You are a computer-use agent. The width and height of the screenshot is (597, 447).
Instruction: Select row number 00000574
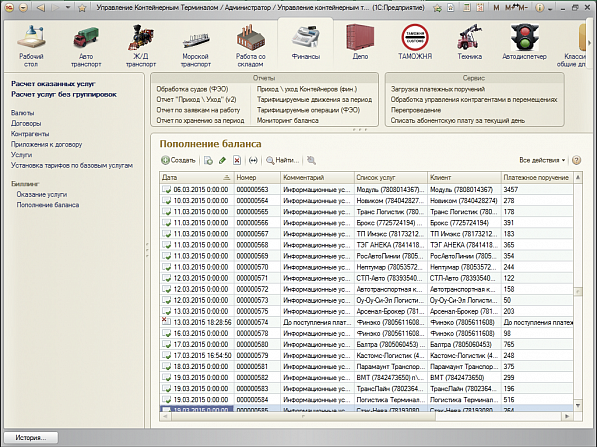[x=366, y=322]
